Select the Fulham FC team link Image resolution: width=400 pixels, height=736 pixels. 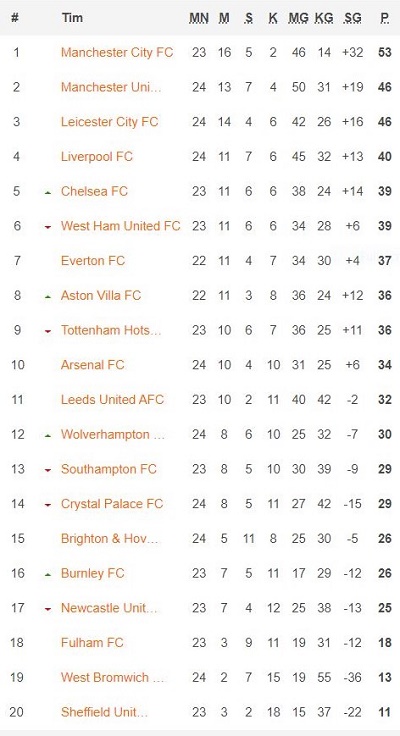pyautogui.click(x=92, y=643)
